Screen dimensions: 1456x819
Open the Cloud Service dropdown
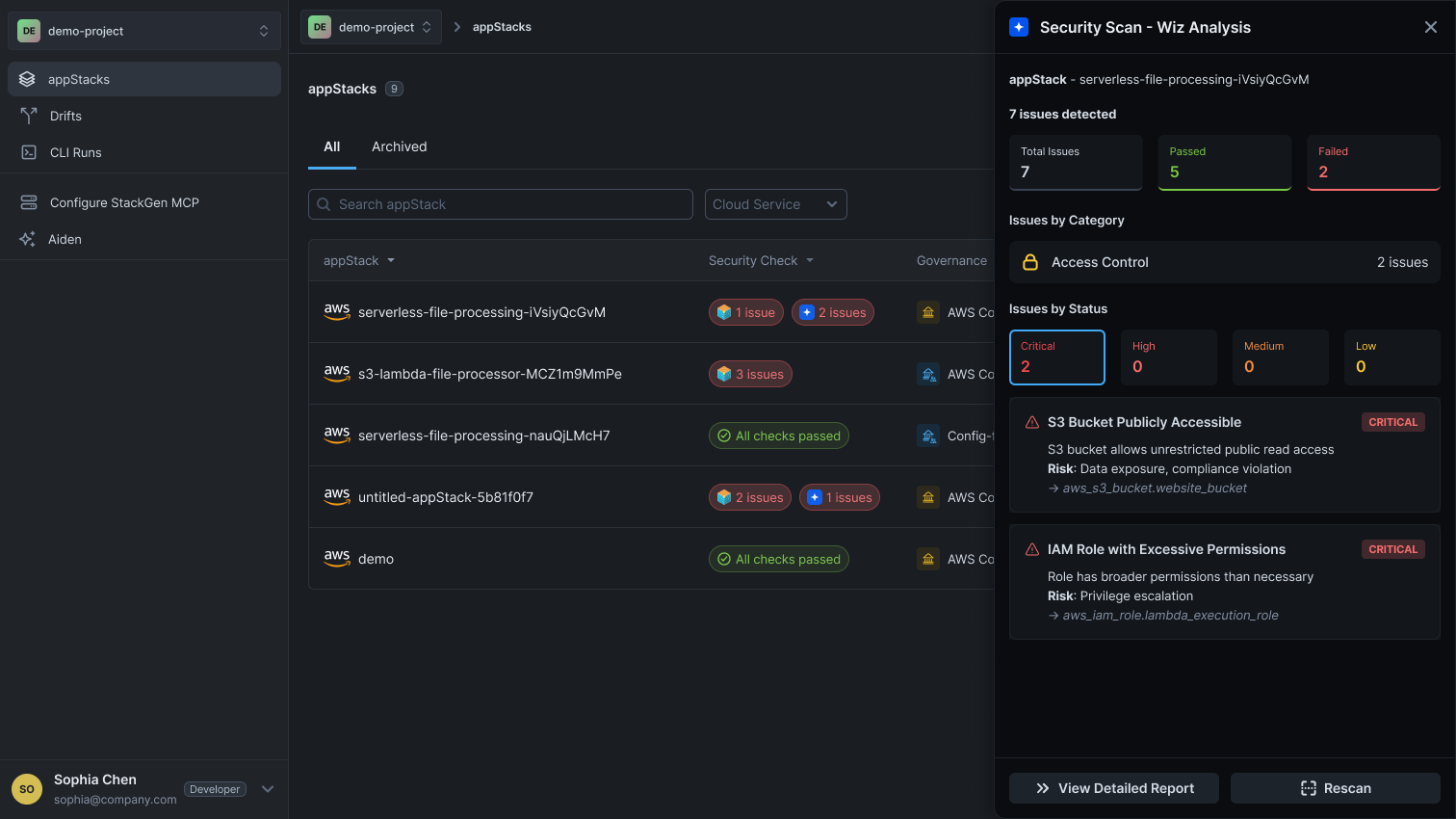775,204
